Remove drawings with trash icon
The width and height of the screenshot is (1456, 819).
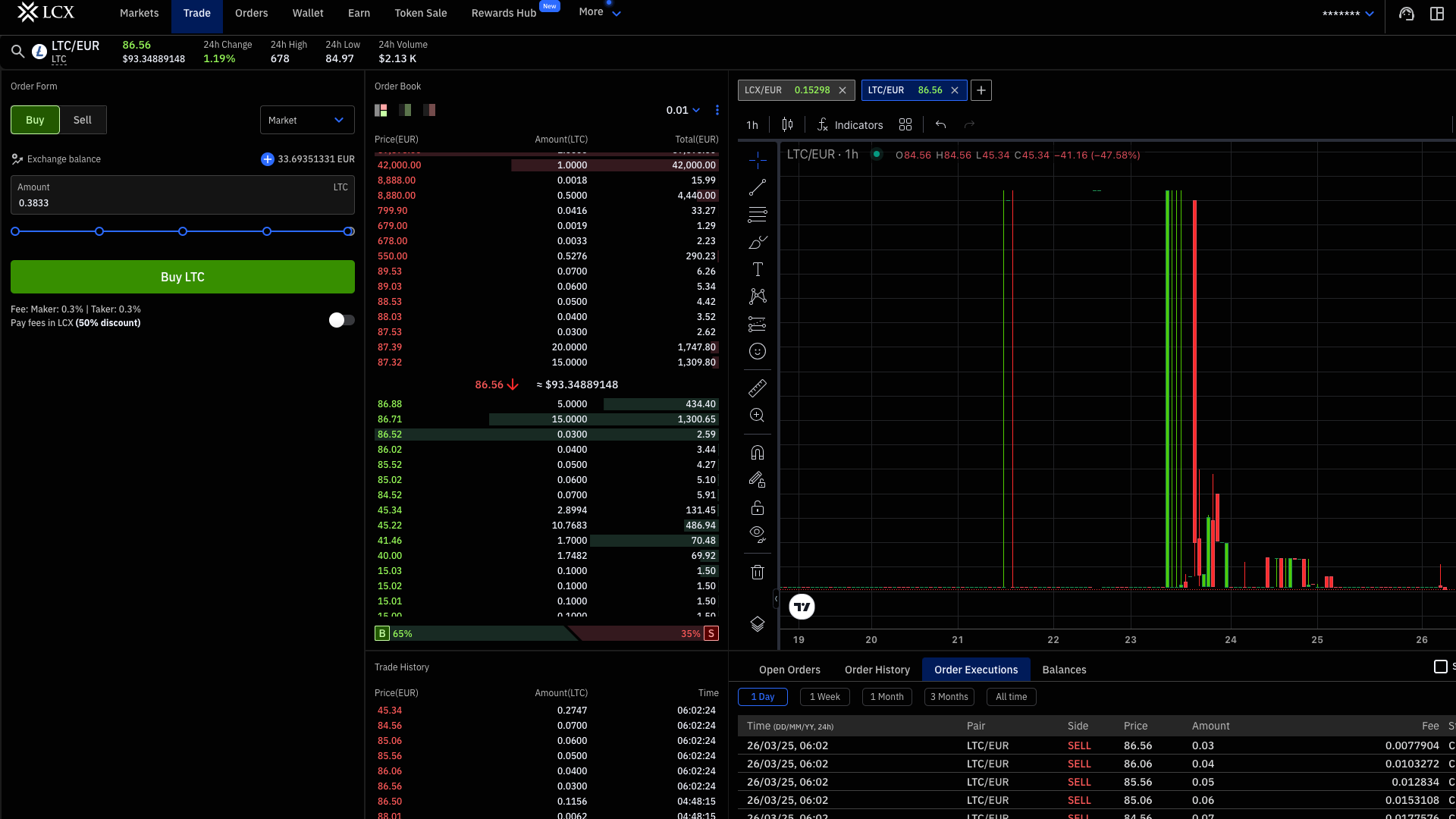pos(758,573)
